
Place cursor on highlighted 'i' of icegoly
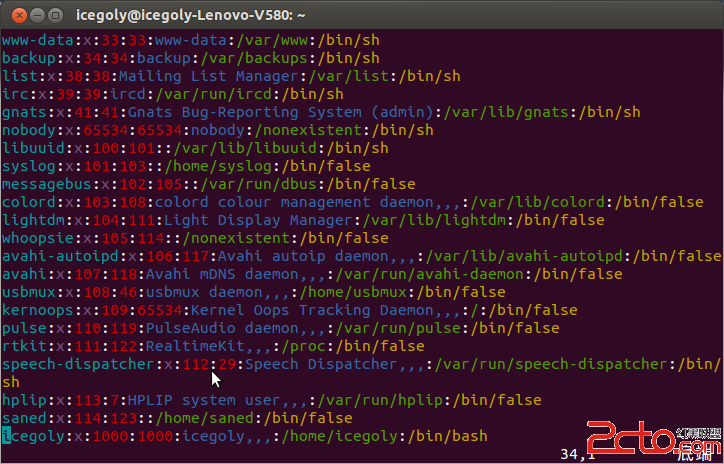pyautogui.click(x=6, y=436)
